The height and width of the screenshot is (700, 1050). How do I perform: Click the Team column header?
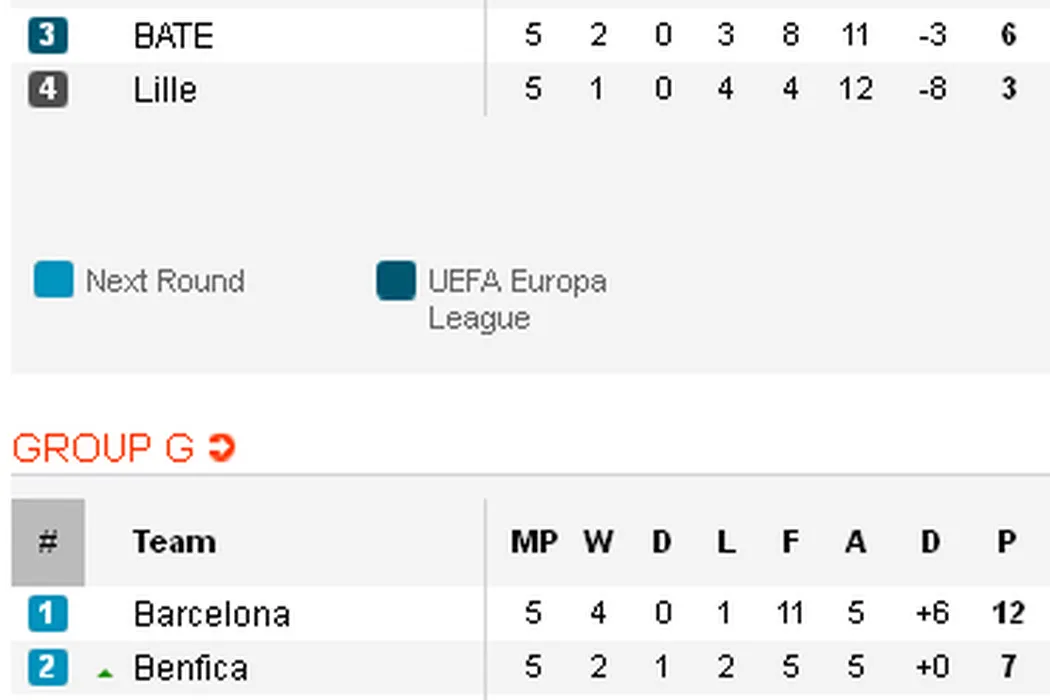(x=174, y=542)
